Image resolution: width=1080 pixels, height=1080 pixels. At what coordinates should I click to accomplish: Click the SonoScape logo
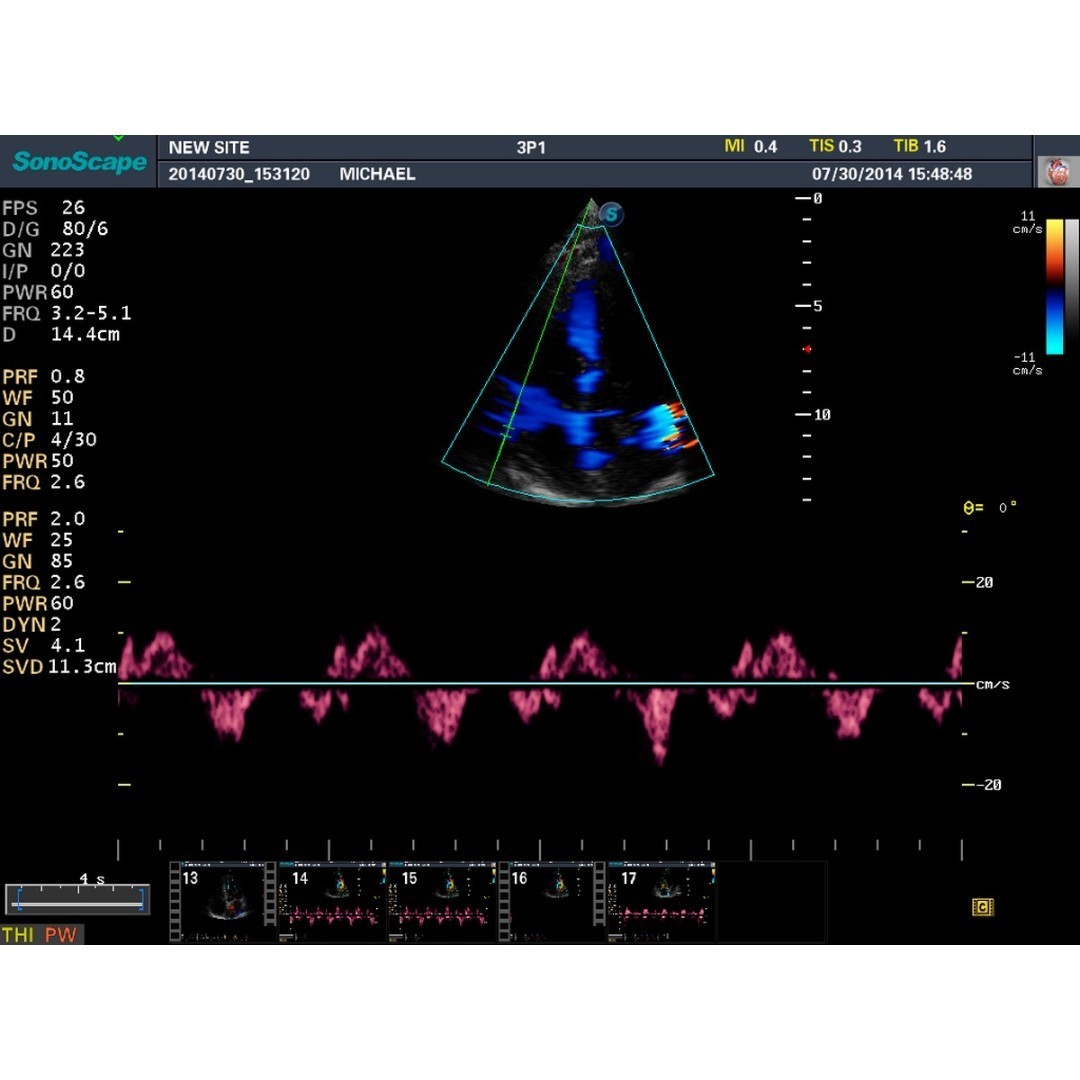[79, 161]
